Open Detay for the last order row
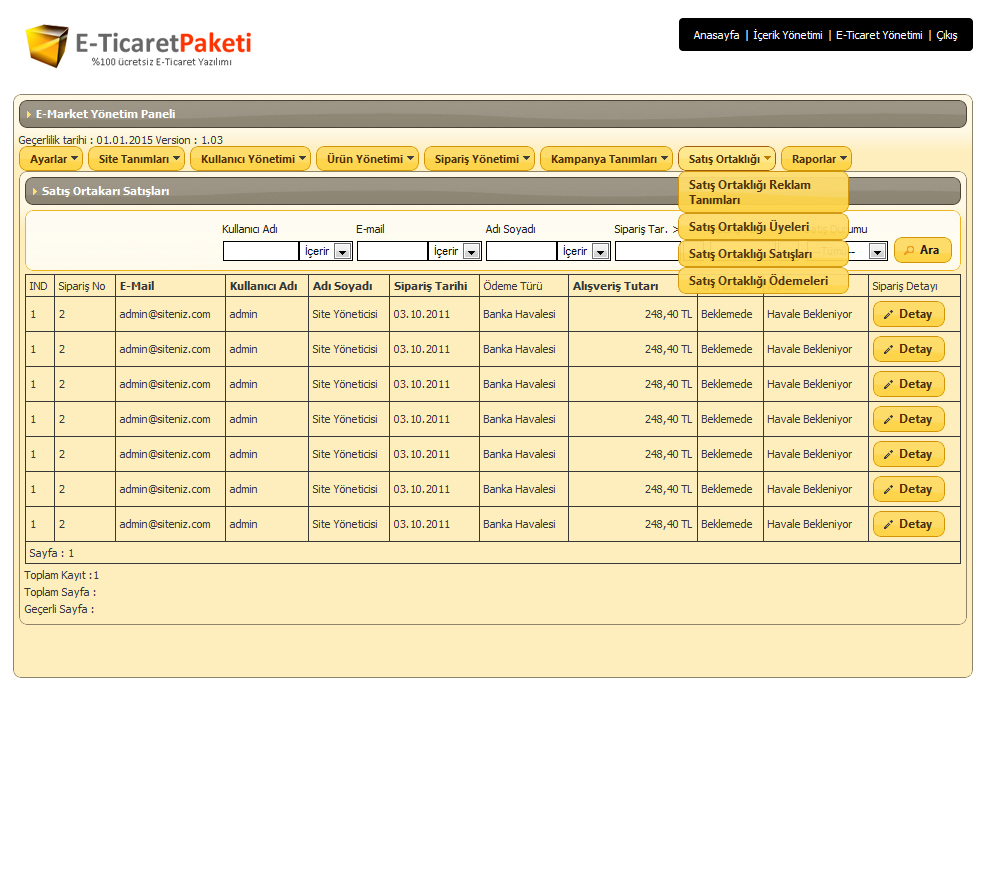Viewport: 986px width, 885px height. (908, 524)
